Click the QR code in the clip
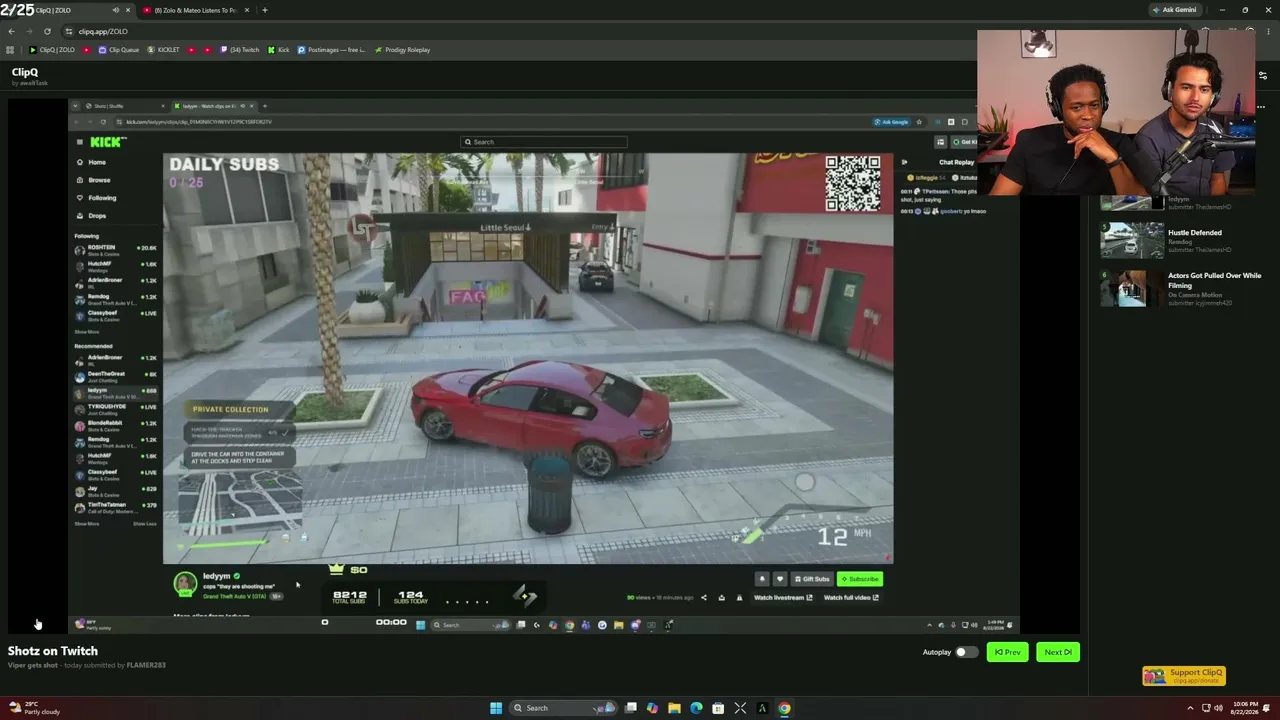Viewport: 1280px width, 720px height. [x=853, y=183]
